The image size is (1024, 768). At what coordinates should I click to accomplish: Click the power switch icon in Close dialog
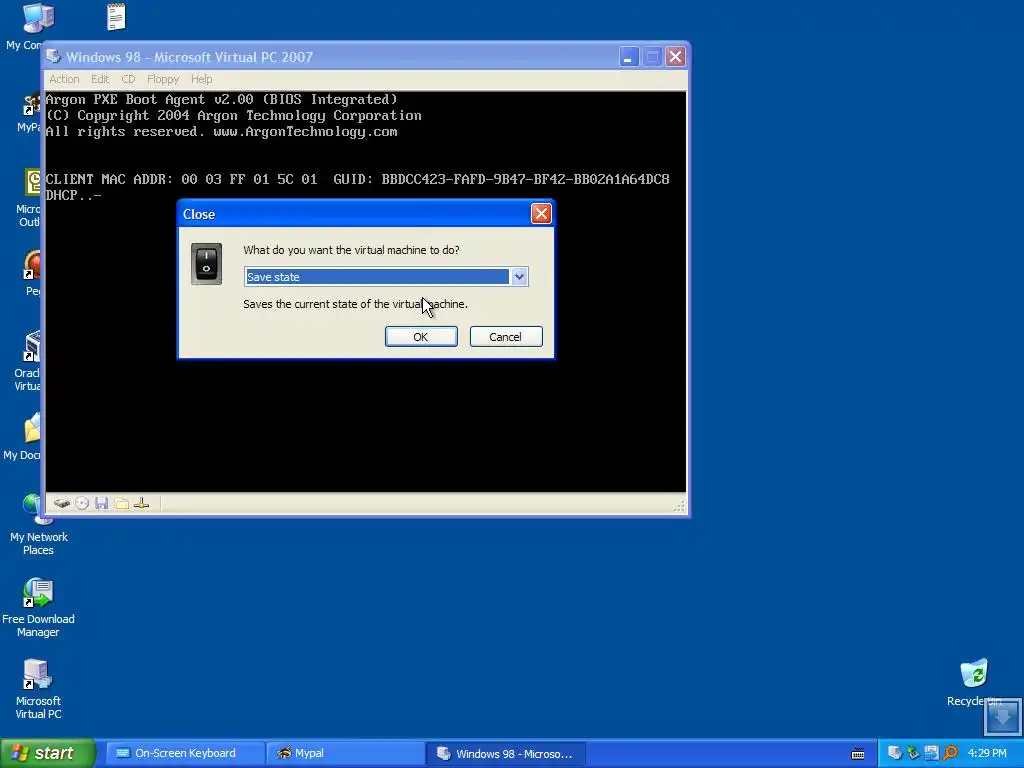tap(206, 264)
